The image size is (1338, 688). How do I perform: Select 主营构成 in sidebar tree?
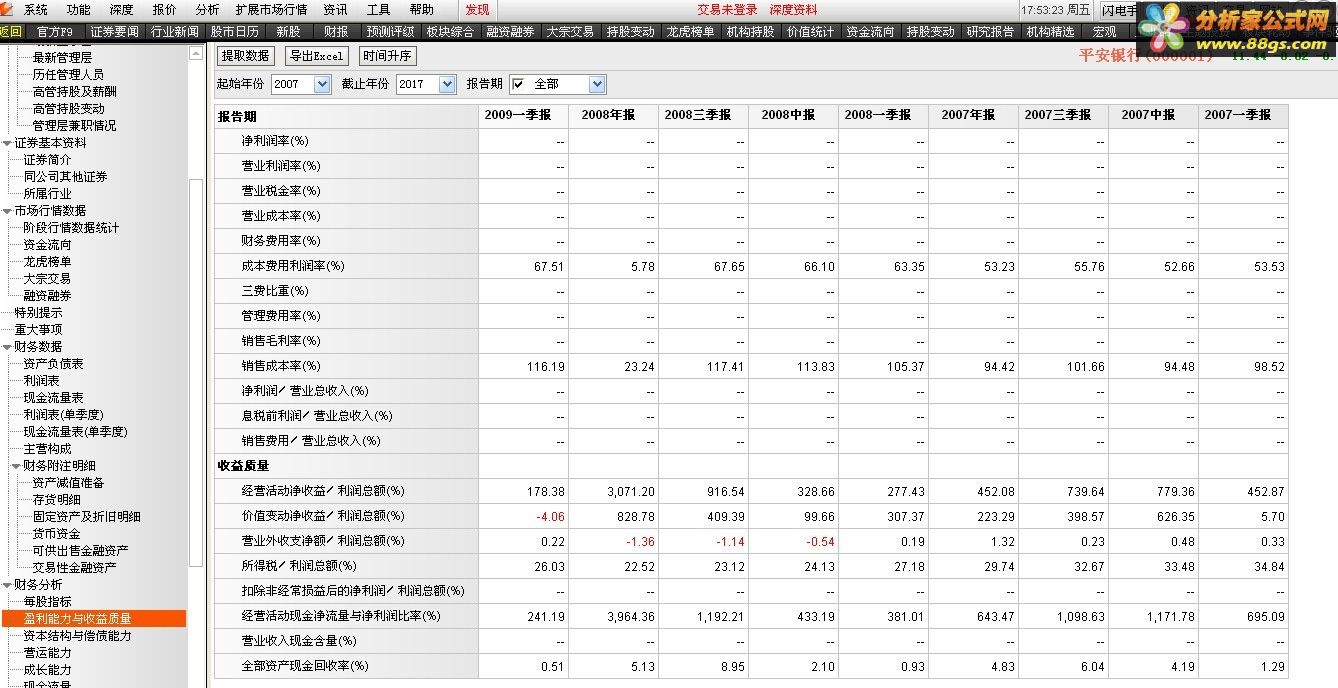(x=47, y=449)
